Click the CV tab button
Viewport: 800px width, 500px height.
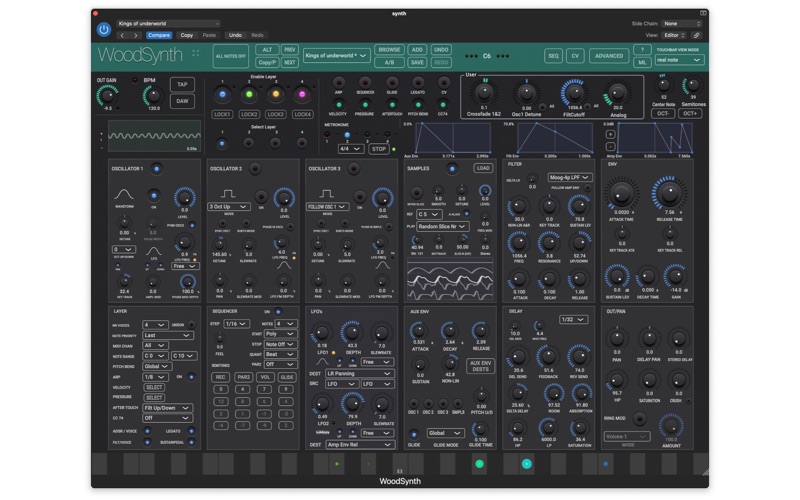[575, 56]
